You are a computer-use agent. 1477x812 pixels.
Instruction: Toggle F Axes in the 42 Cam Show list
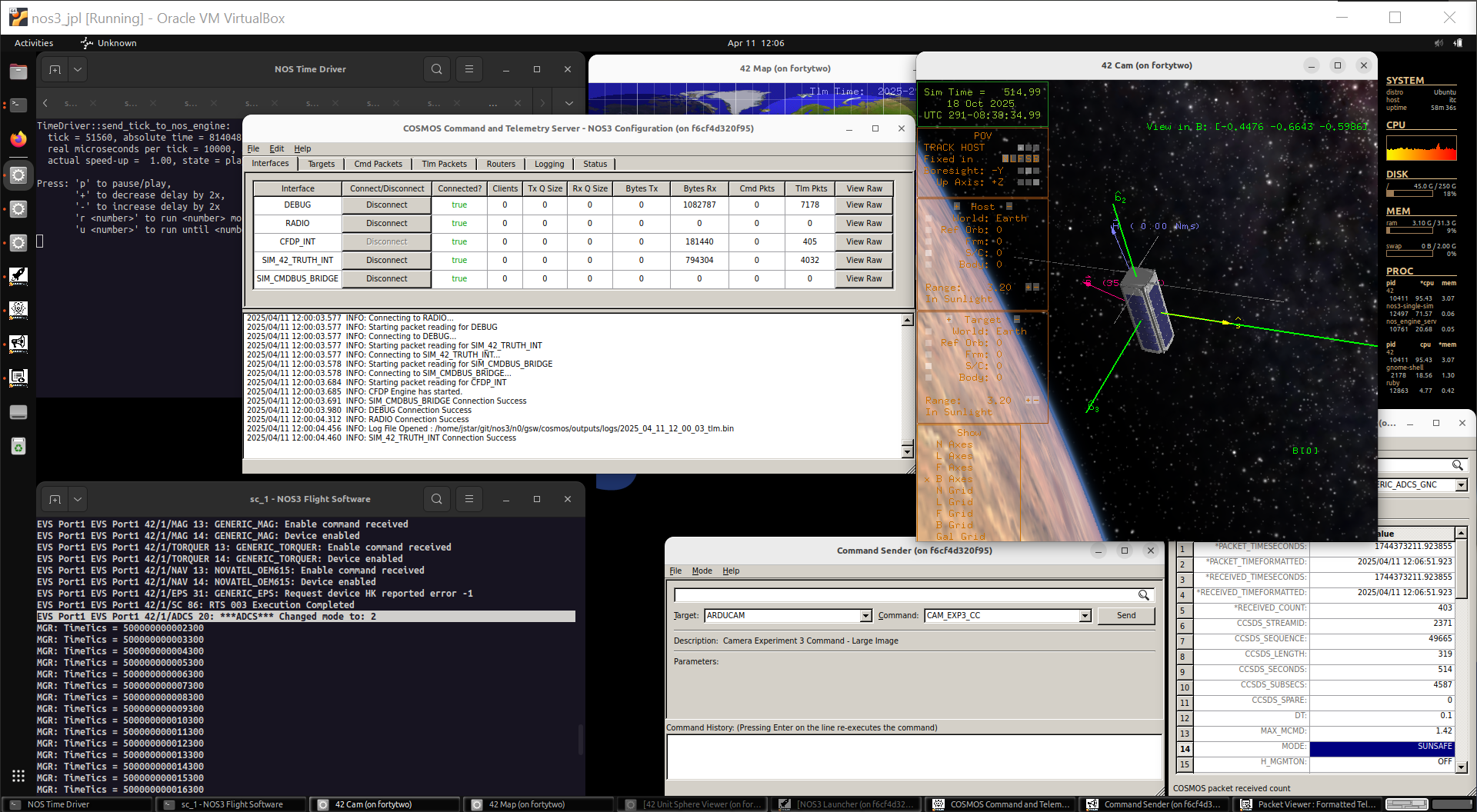point(954,468)
